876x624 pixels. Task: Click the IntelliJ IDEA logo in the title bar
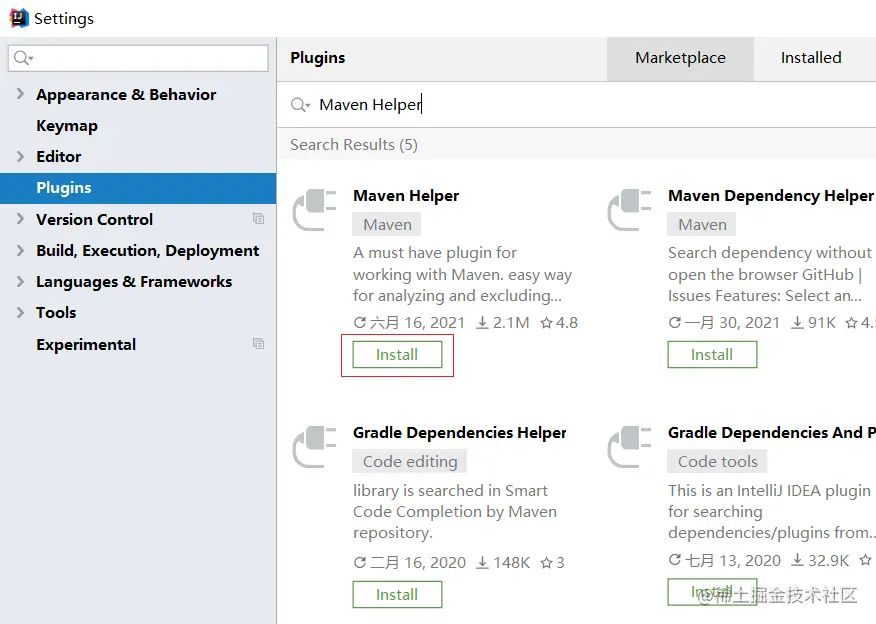point(18,18)
